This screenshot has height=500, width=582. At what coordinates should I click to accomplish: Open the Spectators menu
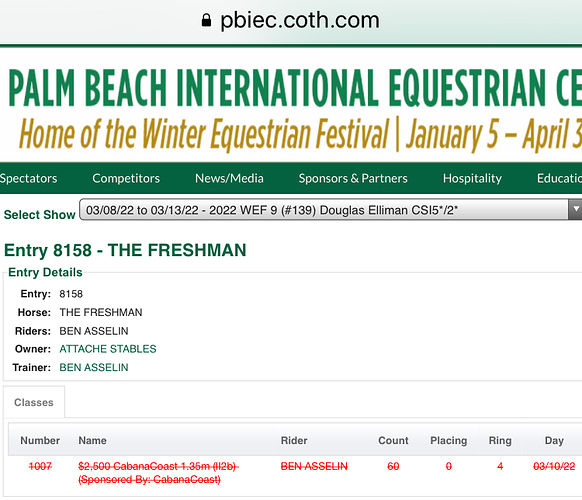point(29,178)
